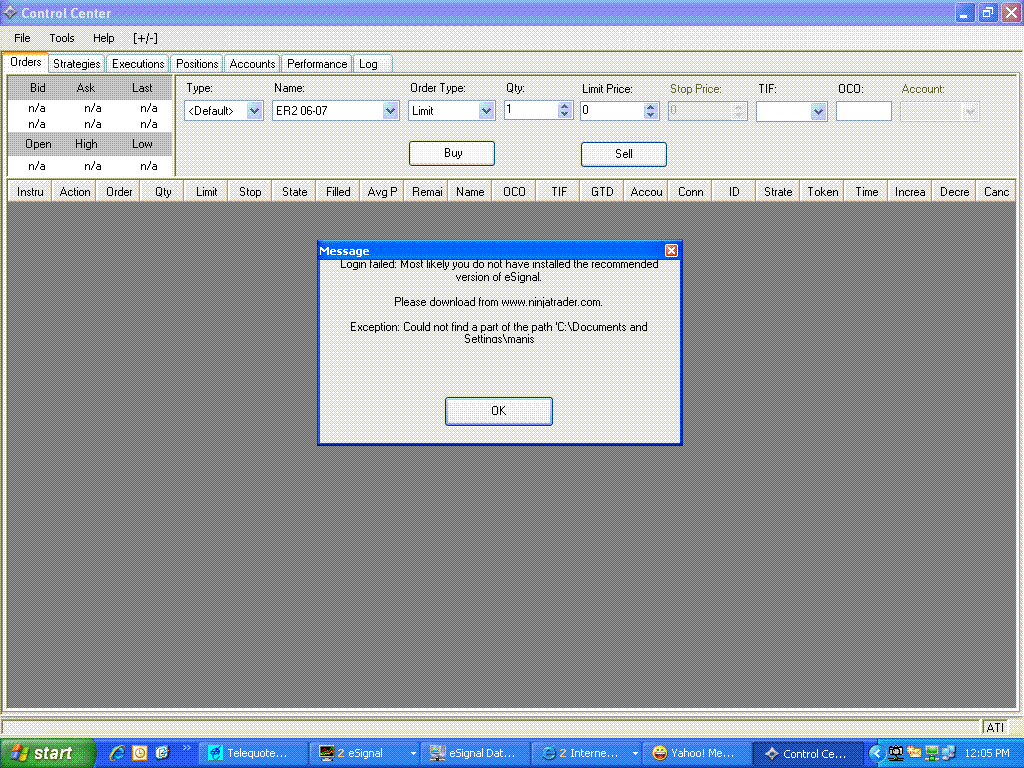Viewport: 1024px width, 768px height.
Task: Click the Control Center title bar icon
Action: click(10, 12)
